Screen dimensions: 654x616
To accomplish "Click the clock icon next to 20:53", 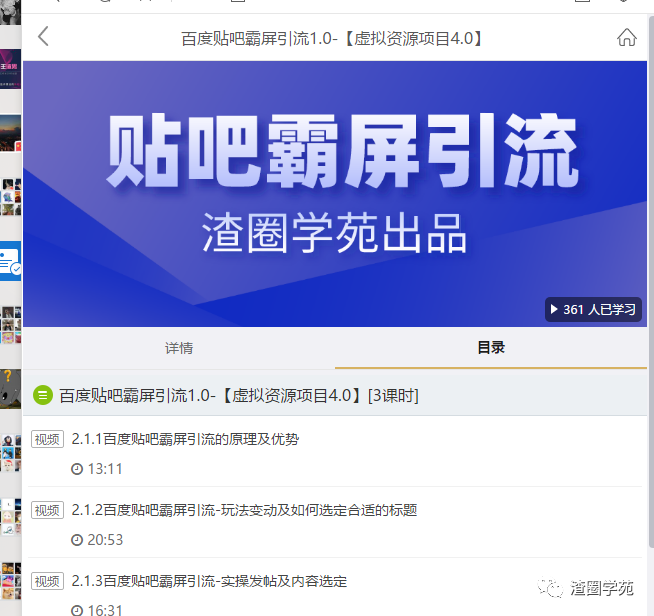I will (x=77, y=540).
